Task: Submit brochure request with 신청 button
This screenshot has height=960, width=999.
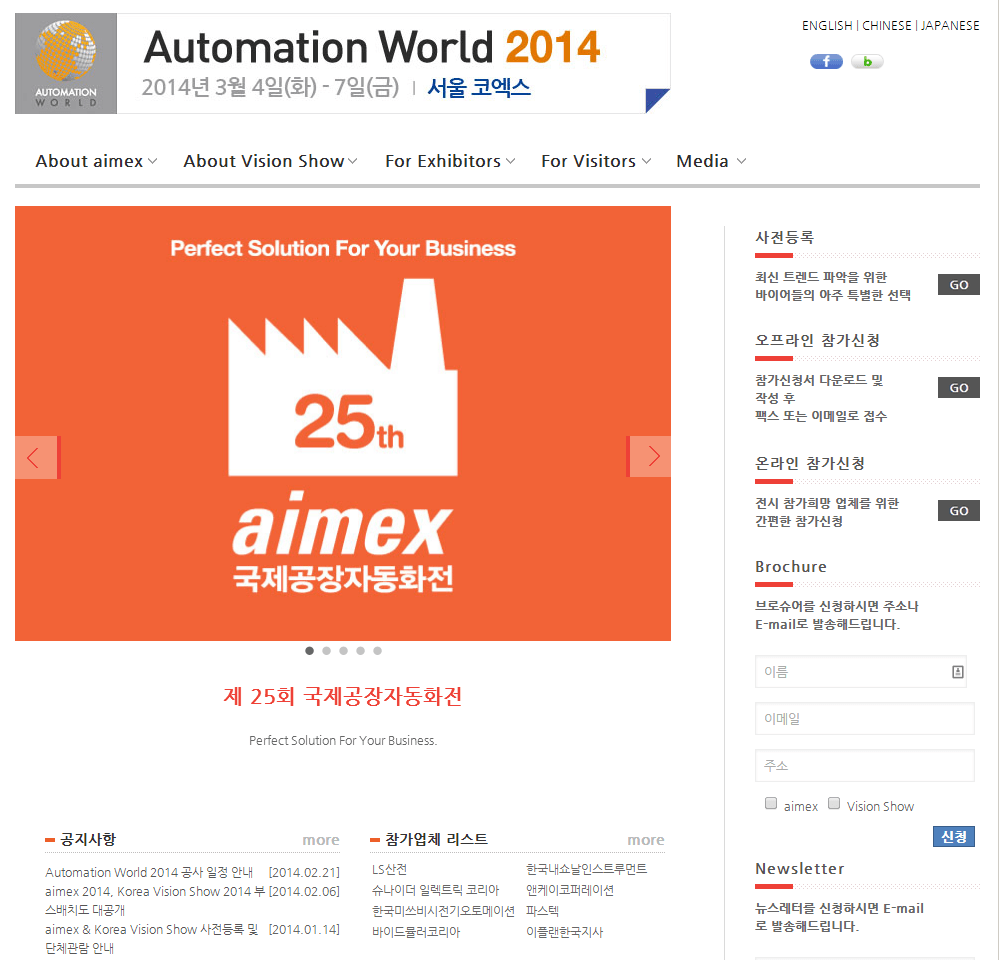Action: point(953,836)
